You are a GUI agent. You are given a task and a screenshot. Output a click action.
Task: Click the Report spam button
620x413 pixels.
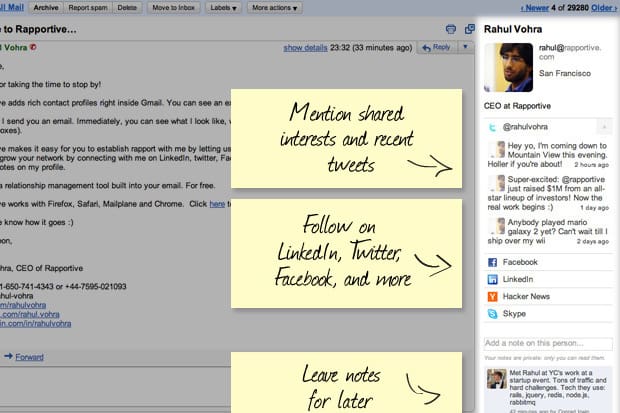point(87,7)
